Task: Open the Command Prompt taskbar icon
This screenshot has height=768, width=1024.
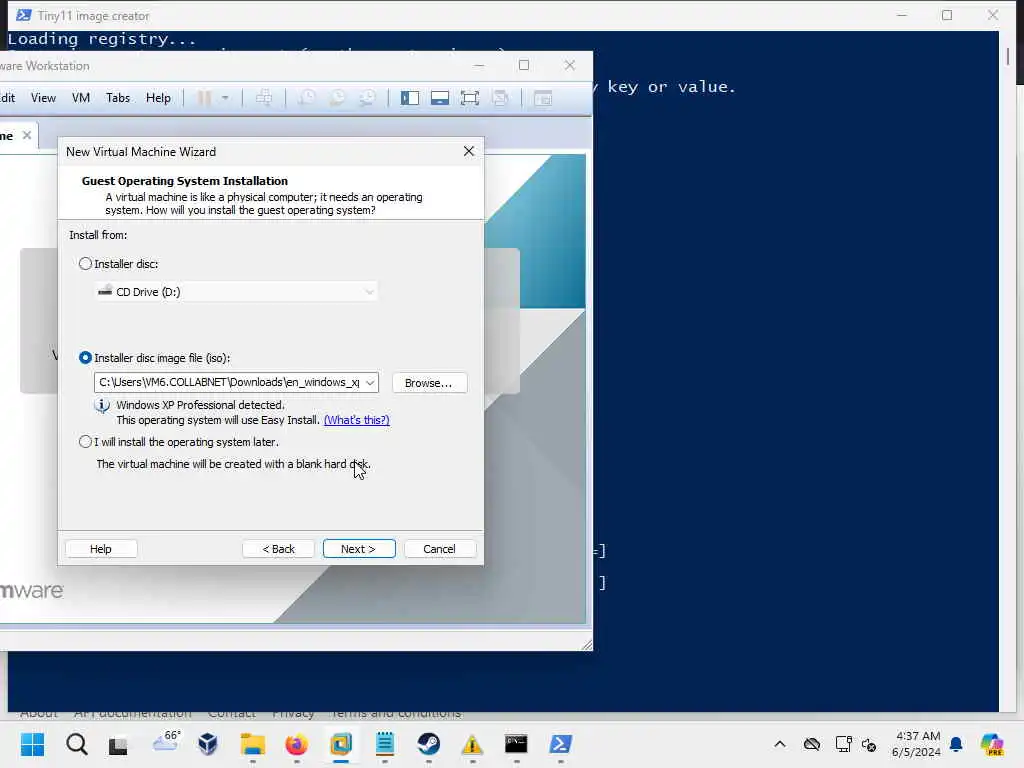Action: tap(516, 744)
